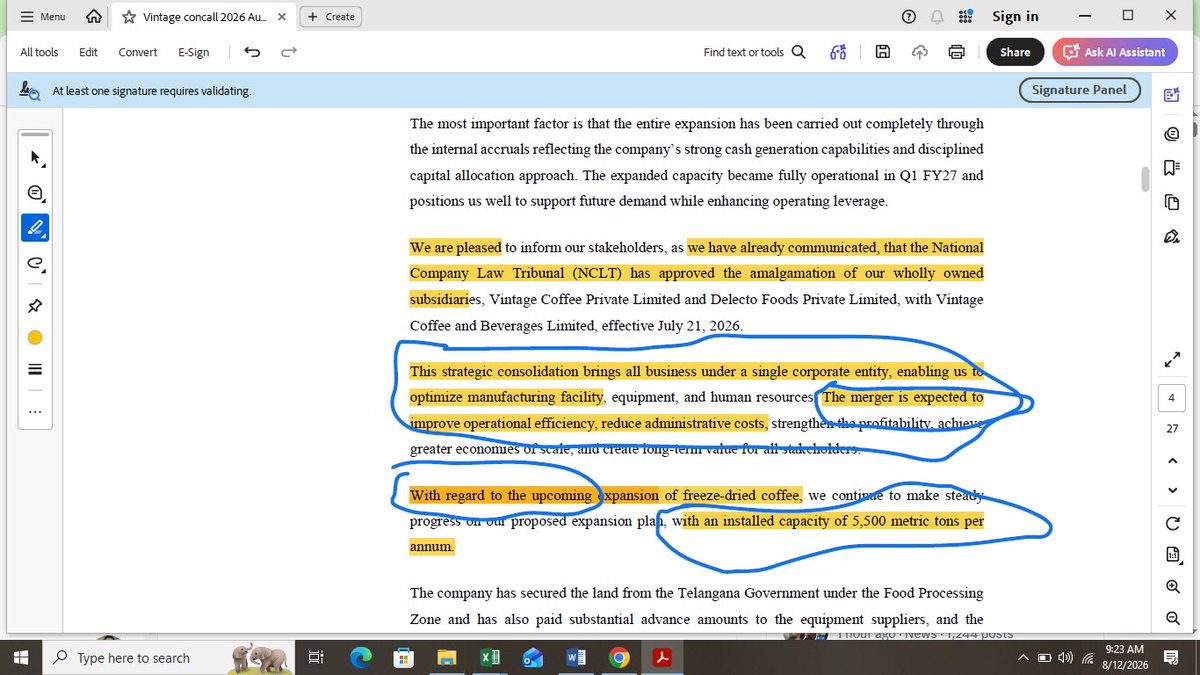Viewport: 1200px width, 675px height.
Task: Choose the Select arrow tool
Action: pos(36,157)
